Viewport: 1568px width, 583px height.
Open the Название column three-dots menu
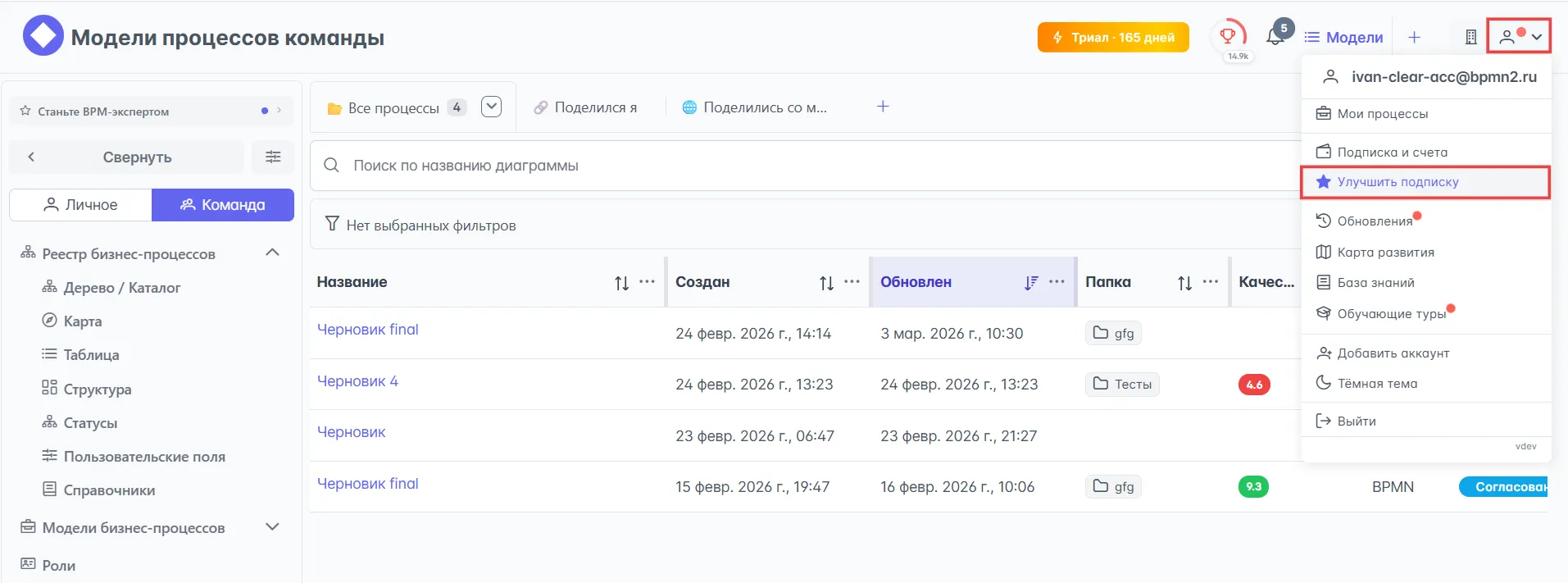pos(647,282)
